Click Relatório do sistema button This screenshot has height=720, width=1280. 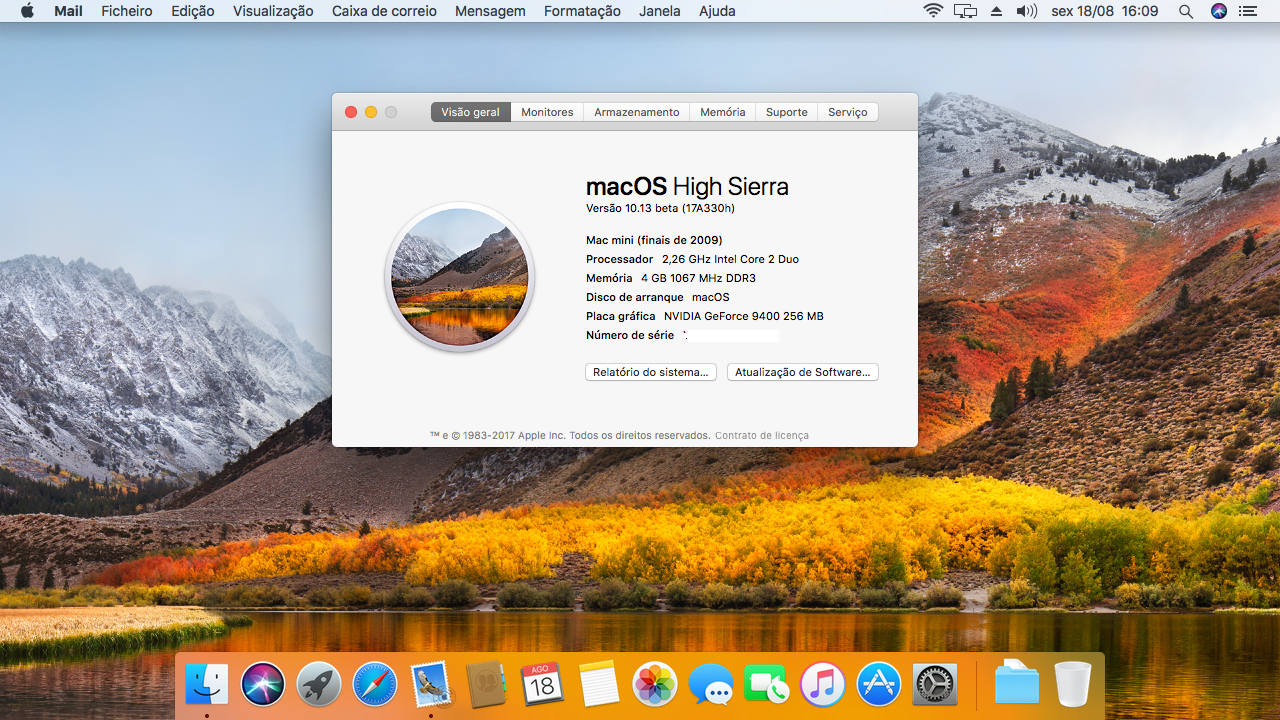tap(651, 372)
